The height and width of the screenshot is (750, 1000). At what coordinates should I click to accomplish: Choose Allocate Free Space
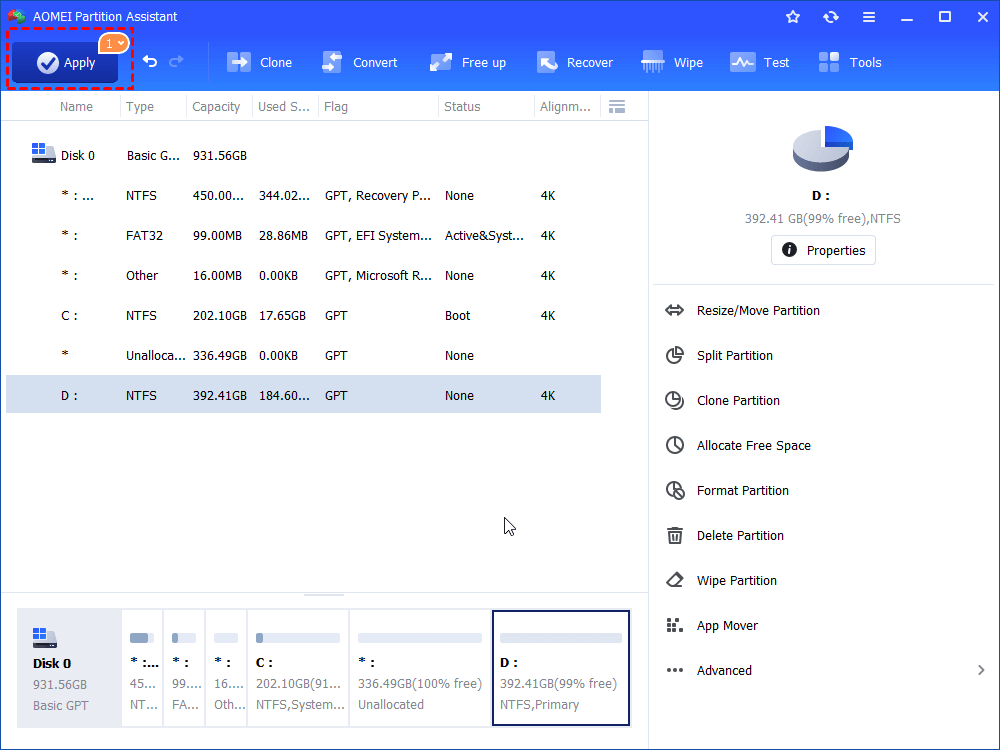click(753, 445)
